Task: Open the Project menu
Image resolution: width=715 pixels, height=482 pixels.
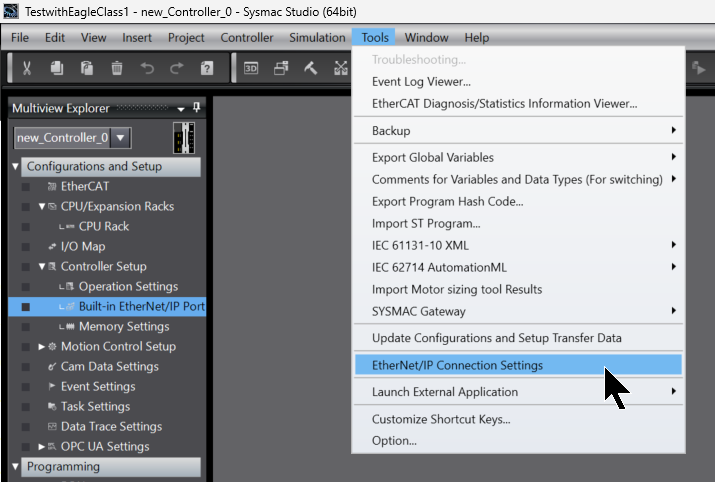Action: coord(186,37)
